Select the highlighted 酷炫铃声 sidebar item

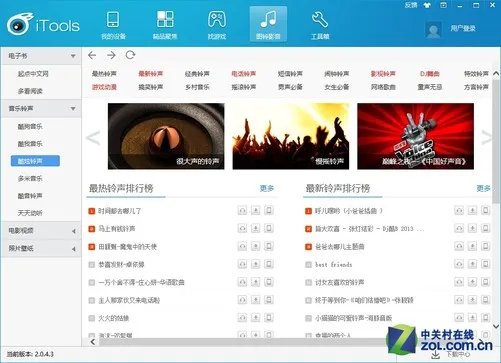click(35, 161)
